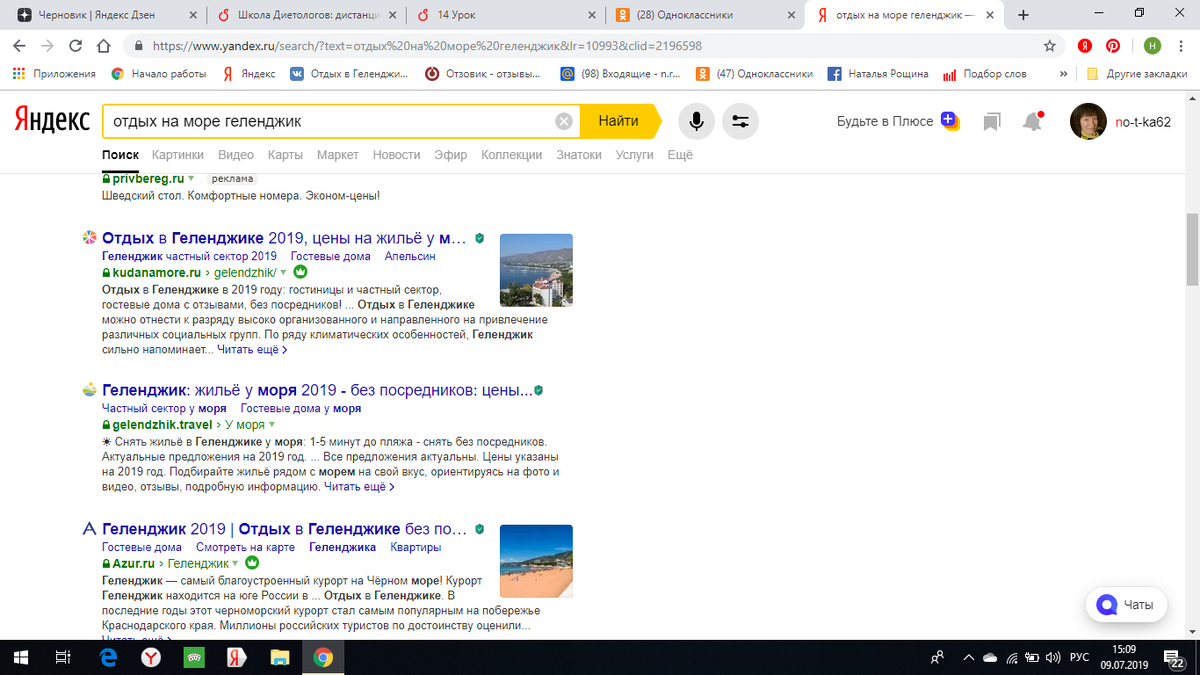Show hidden system tray icons
The image size is (1200, 675).
[x=967, y=657]
